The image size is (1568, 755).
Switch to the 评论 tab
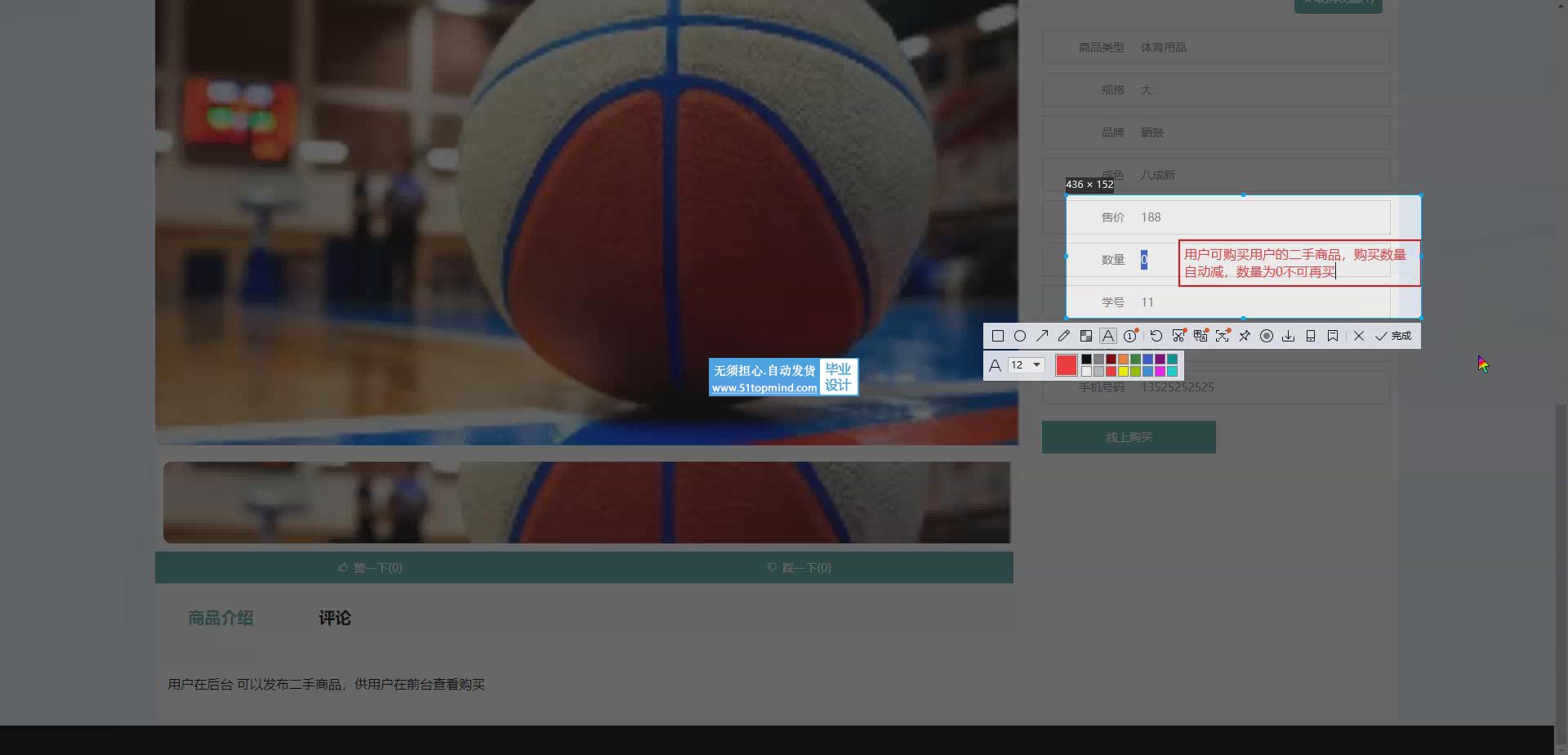point(335,619)
